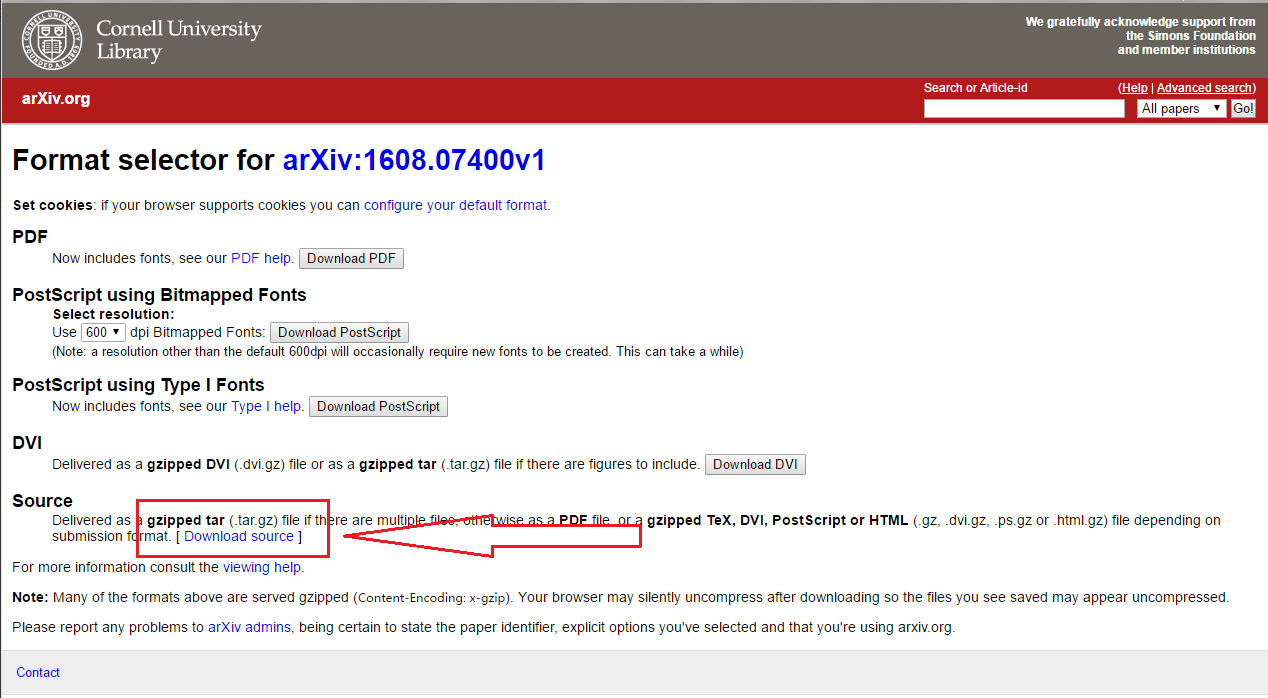Screen dimensions: 1268x698
Task: Click the Set cookies label
Action: tap(52, 205)
